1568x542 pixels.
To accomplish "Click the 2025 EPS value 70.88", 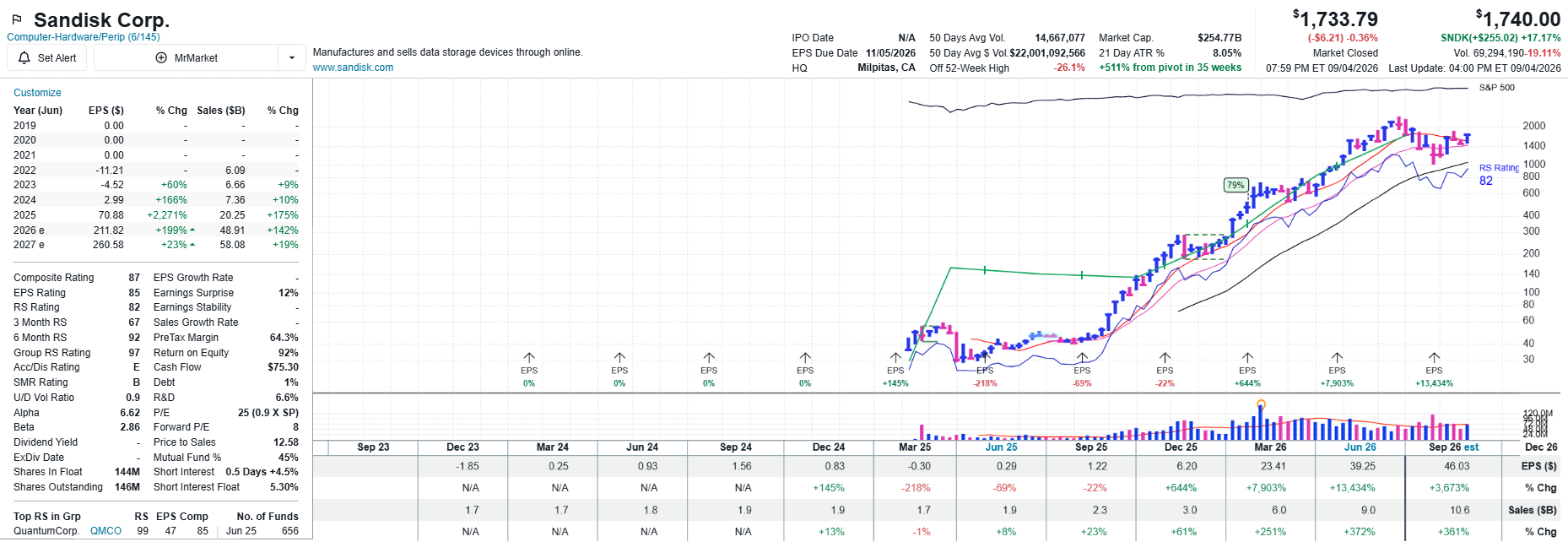I will pos(111,215).
